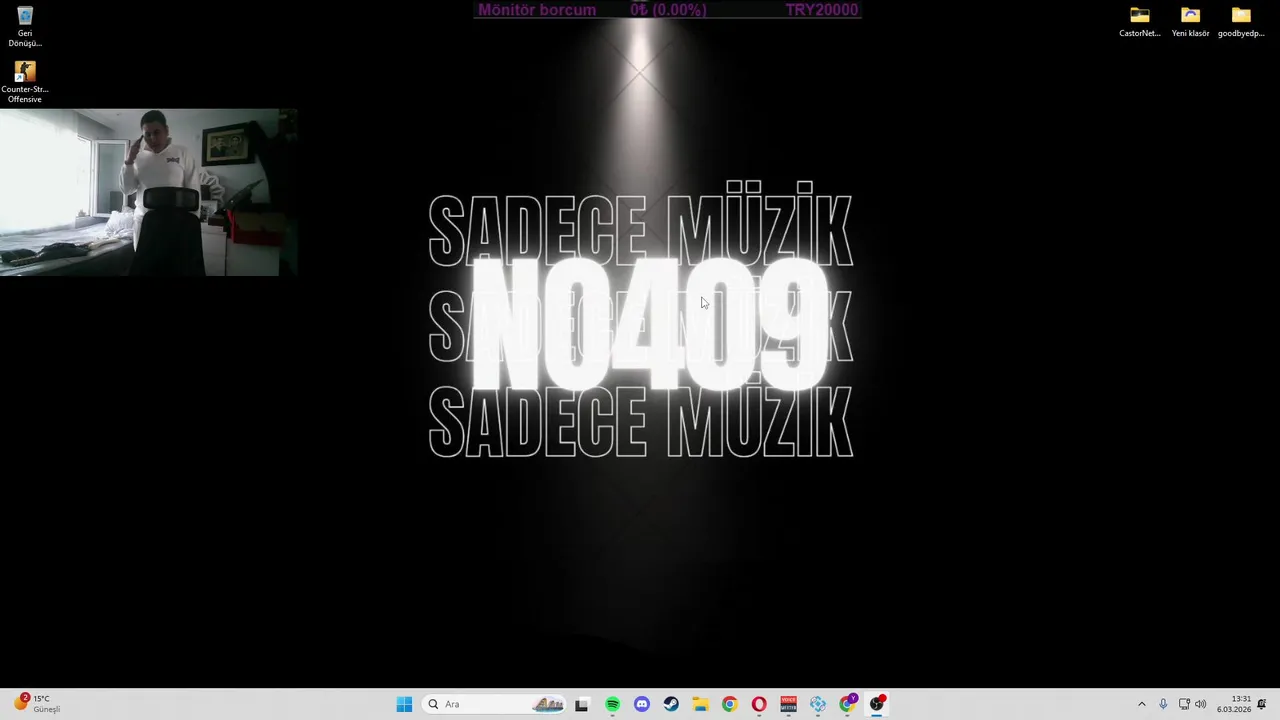Screen dimensions: 1280x720
Task: Open Spotify from the taskbar
Action: click(612, 704)
